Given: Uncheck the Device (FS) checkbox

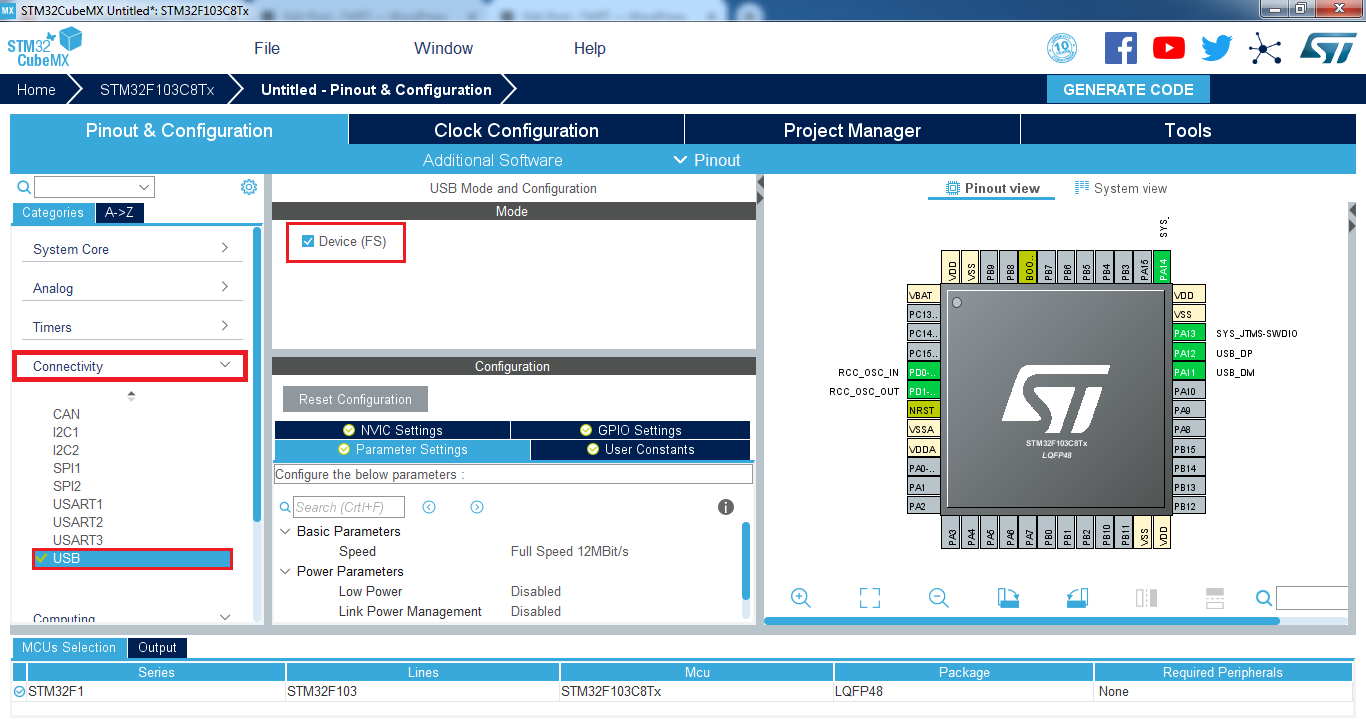Looking at the screenshot, I should tap(308, 241).
